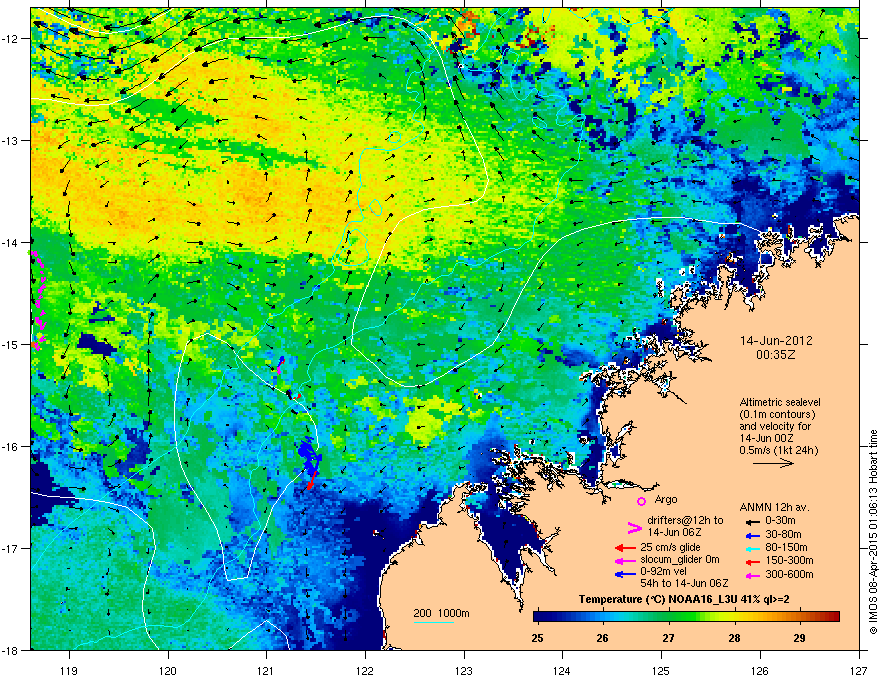The image size is (880, 680).
Task: Click the 0.5m/s velocity scale arrow
Action: (773, 463)
